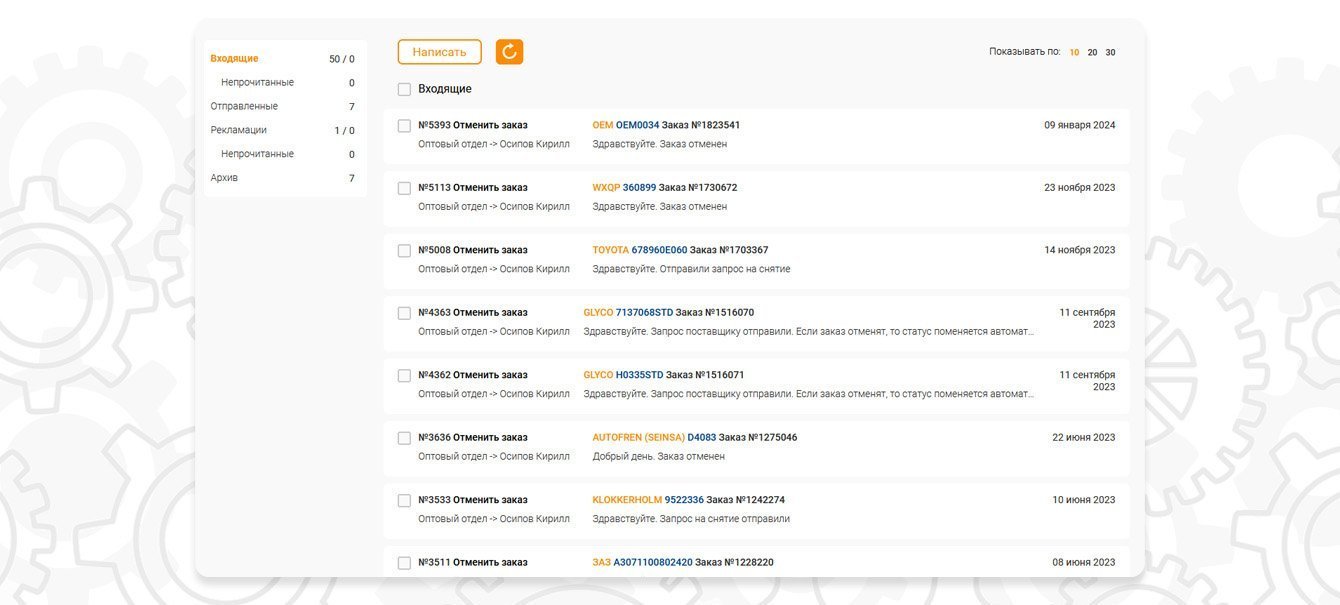Check the box for message №4362
The image size is (1340, 605).
404,376
